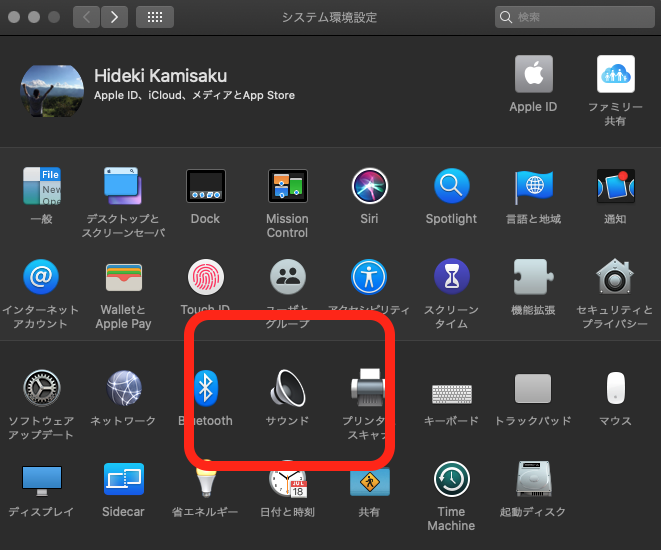Open Network (ネットワーク) preferences

click(x=124, y=388)
